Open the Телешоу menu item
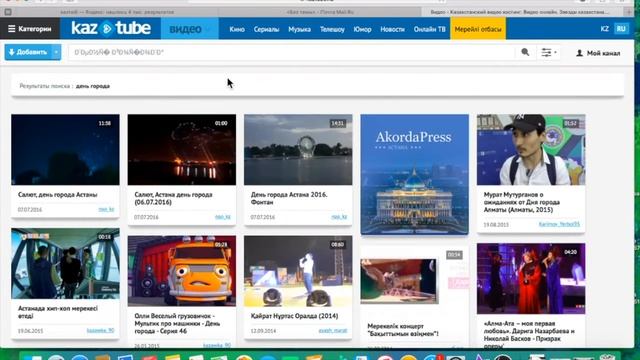This screenshot has width=640, height=360. click(x=332, y=29)
